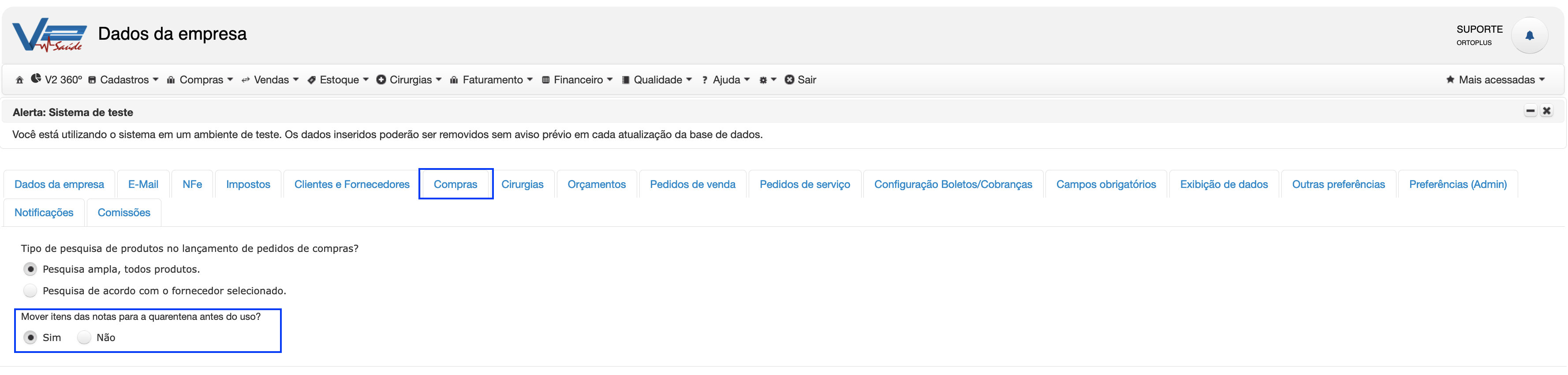
Task: Click the home icon in the navigation bar
Action: pos(19,80)
